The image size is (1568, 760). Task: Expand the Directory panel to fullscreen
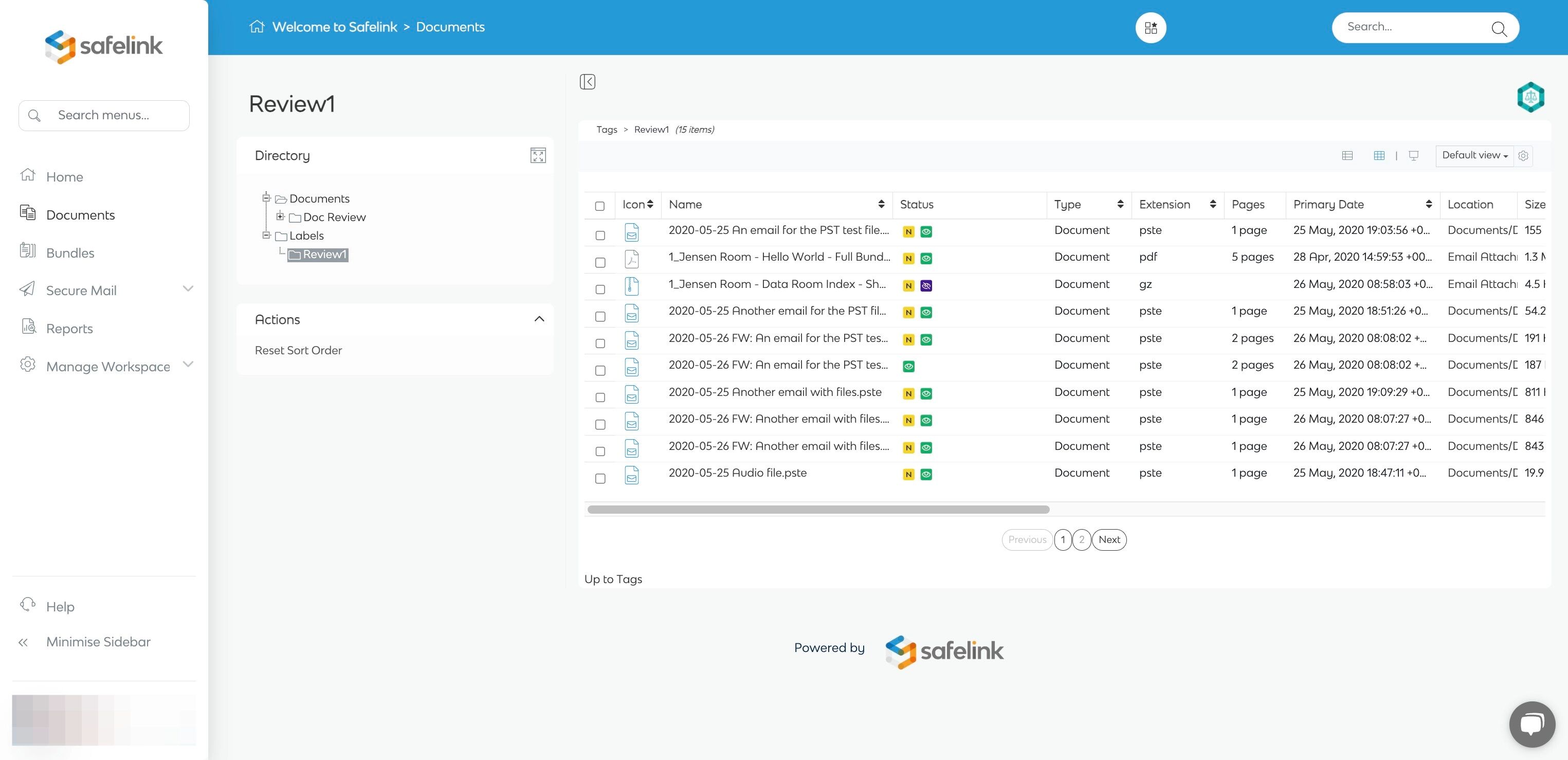click(538, 155)
